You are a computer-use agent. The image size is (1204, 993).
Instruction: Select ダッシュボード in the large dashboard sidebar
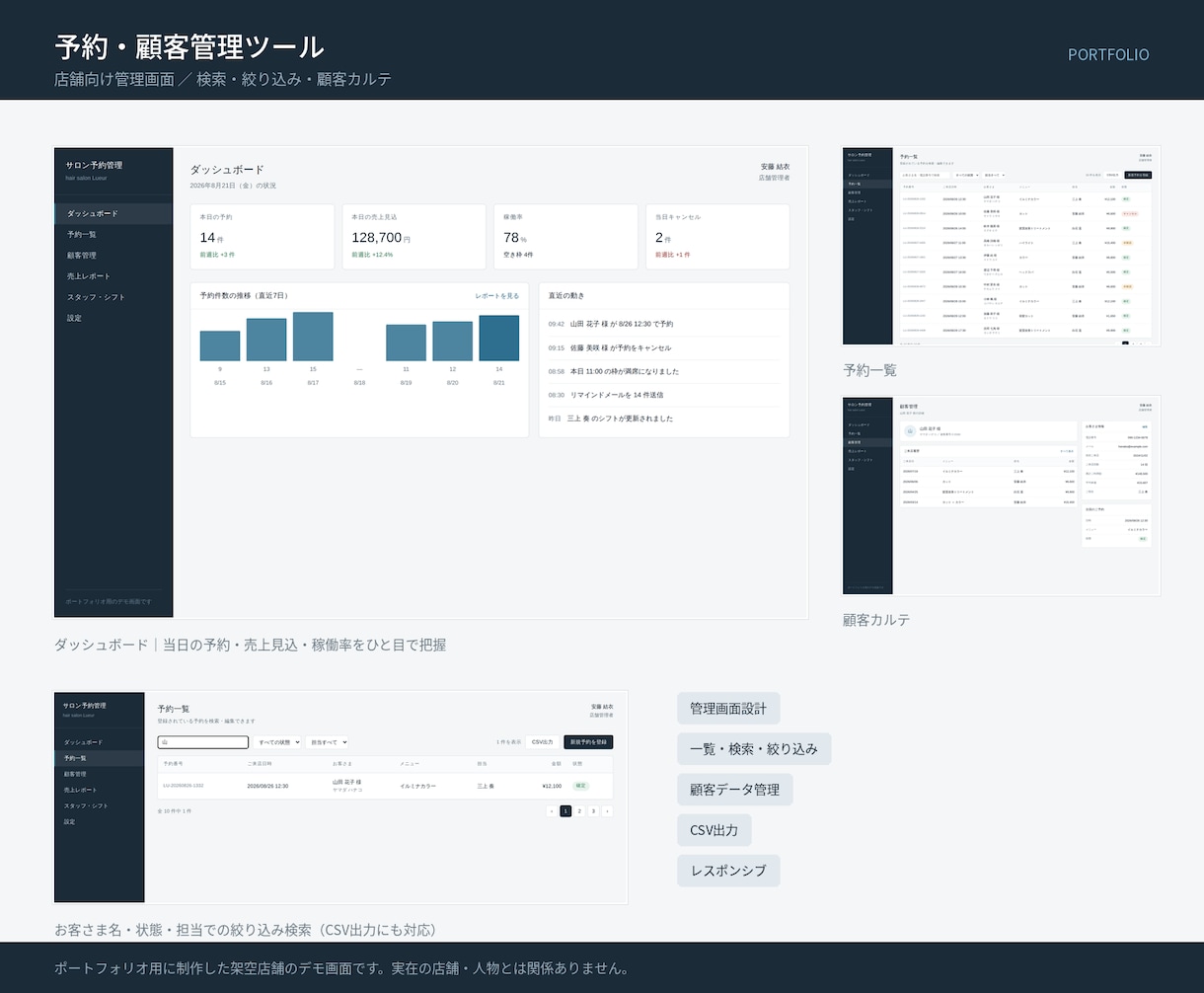113,213
